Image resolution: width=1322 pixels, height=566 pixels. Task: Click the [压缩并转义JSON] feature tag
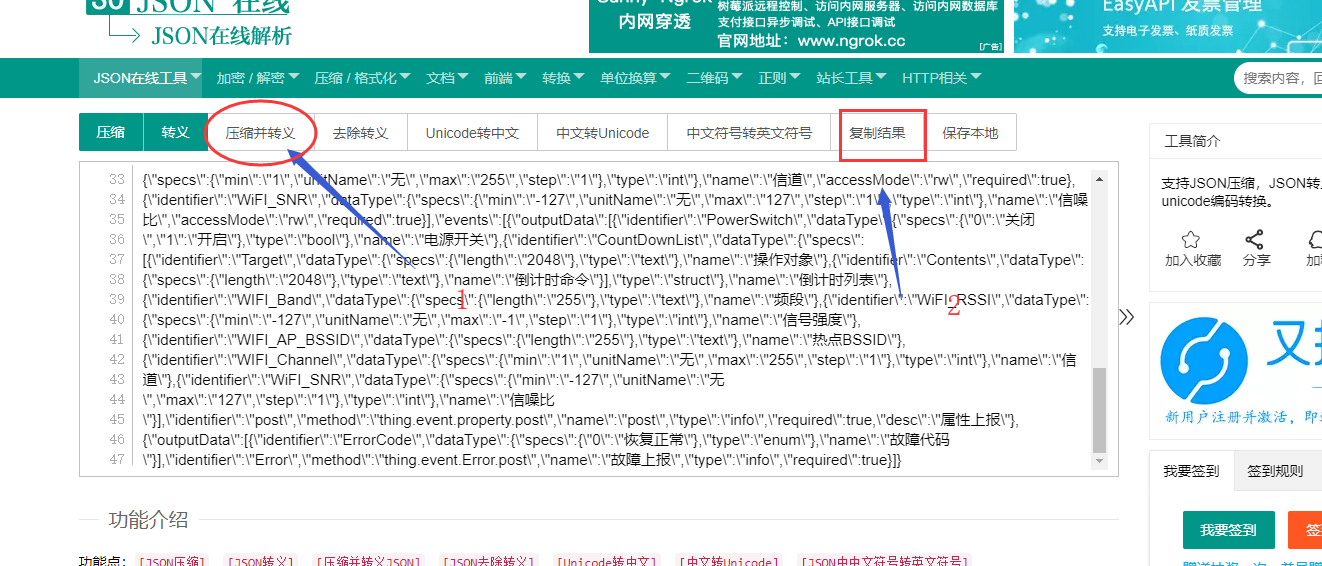(368, 562)
